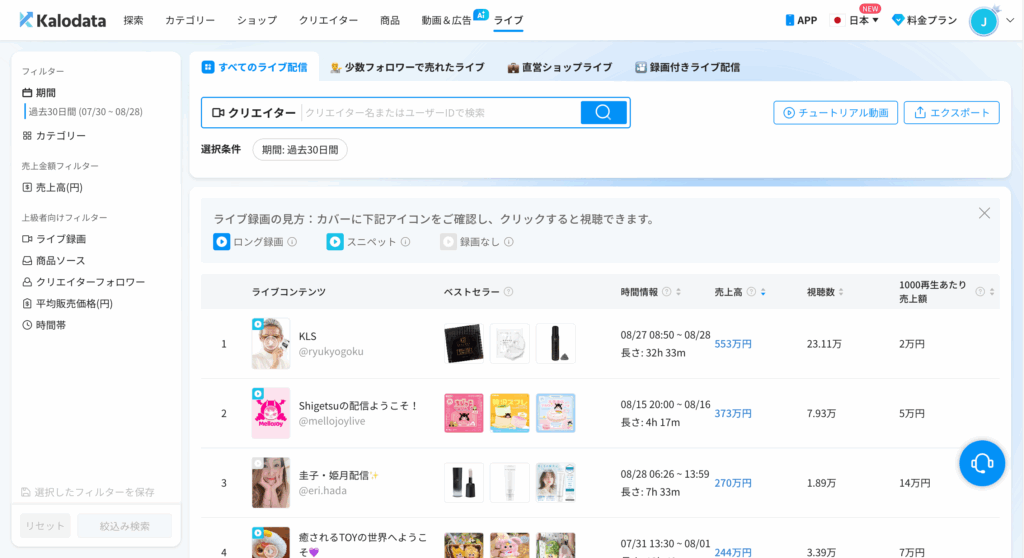This screenshot has width=1024, height=558.
Task: Expand the 平均販売価格(円) filter
Action: point(67,304)
